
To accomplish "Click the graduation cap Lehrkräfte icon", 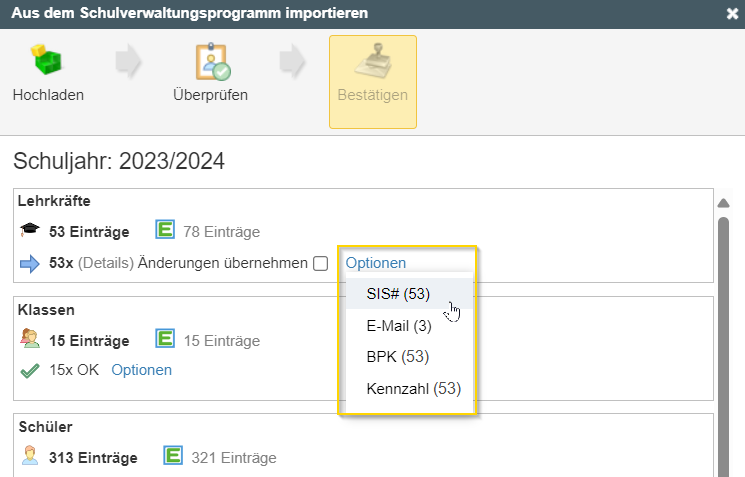I will point(29,230).
